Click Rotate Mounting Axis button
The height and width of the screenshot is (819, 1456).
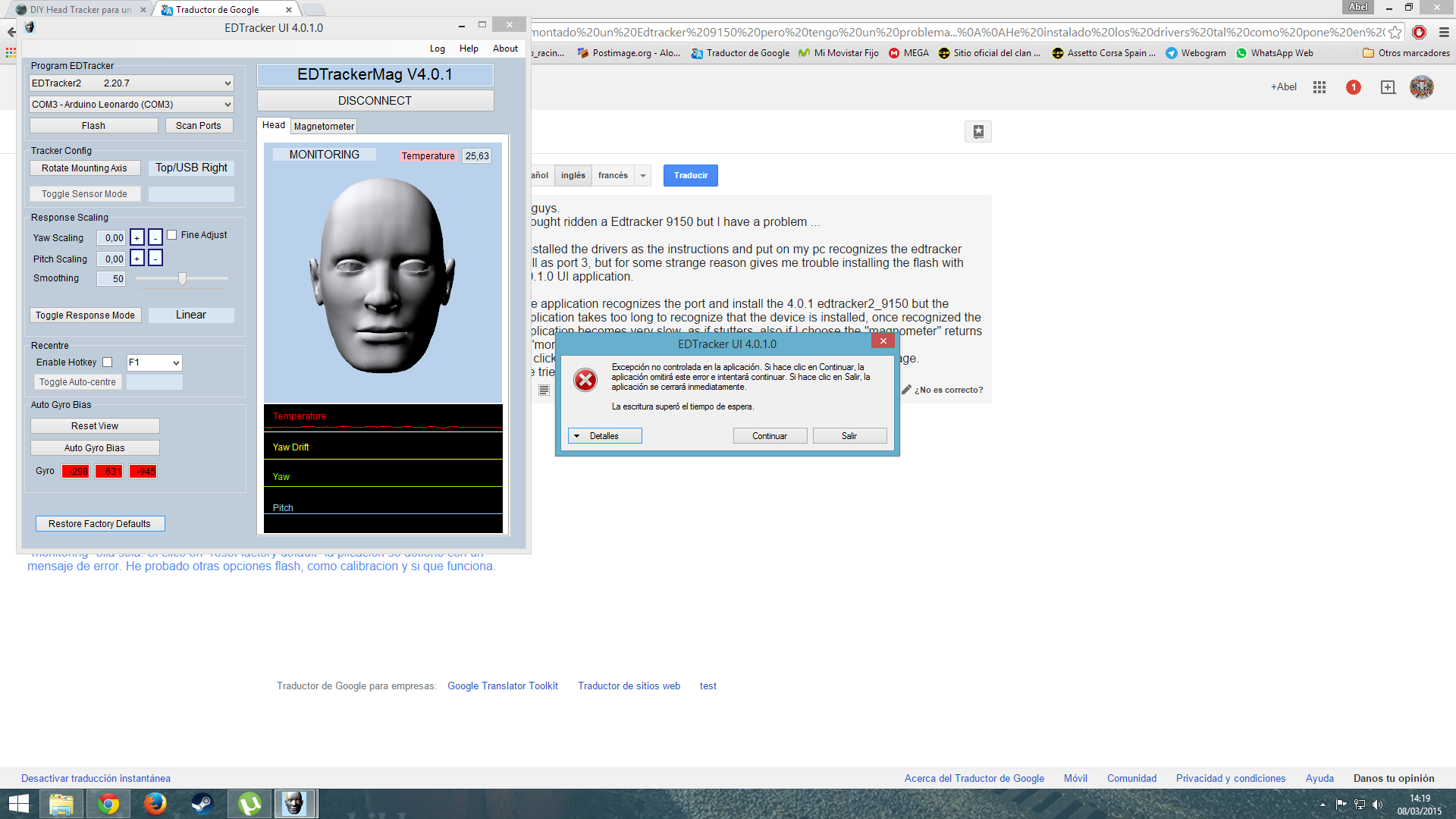click(85, 168)
